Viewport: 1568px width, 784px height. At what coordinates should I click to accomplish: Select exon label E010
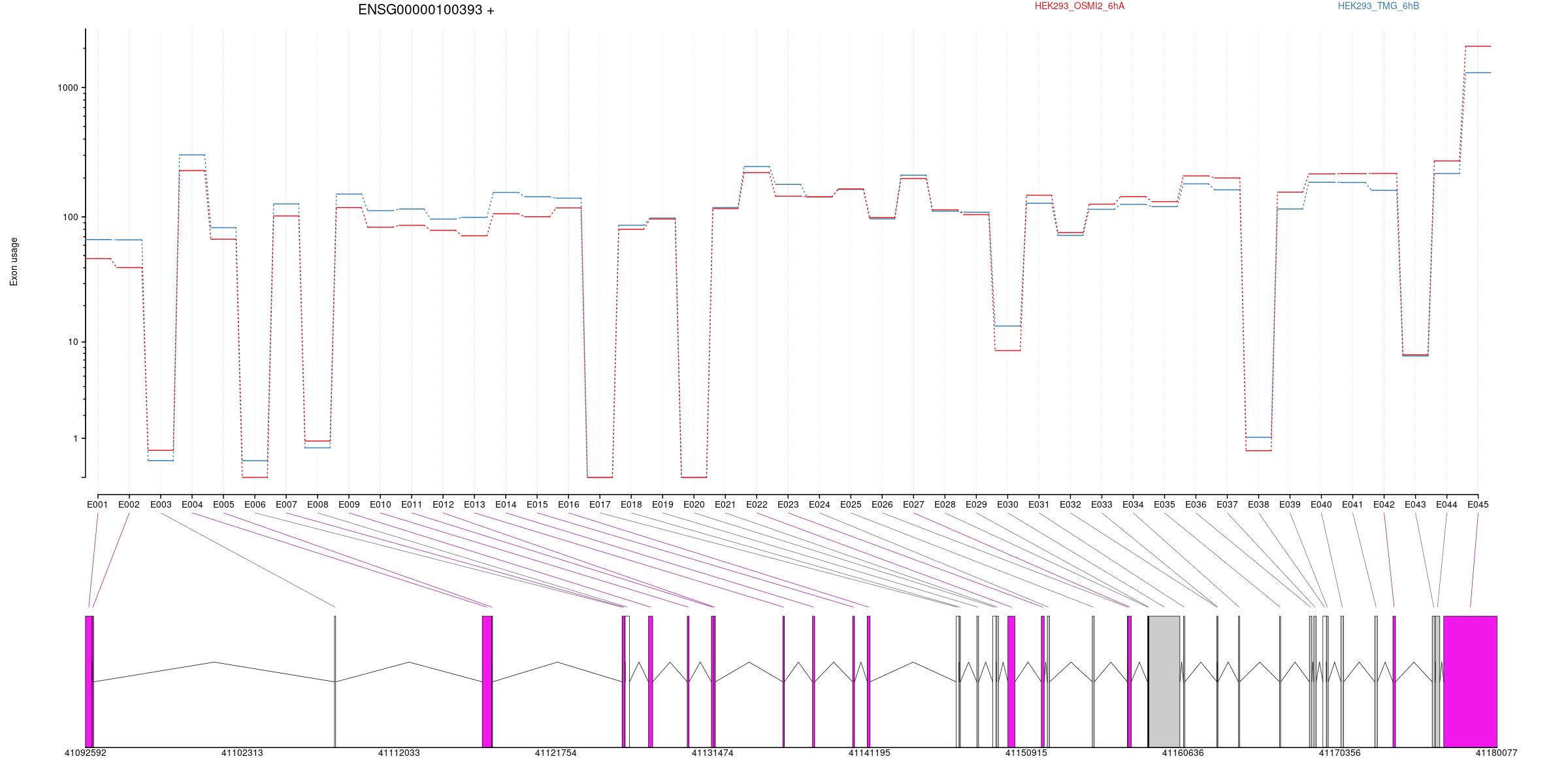coord(380,504)
